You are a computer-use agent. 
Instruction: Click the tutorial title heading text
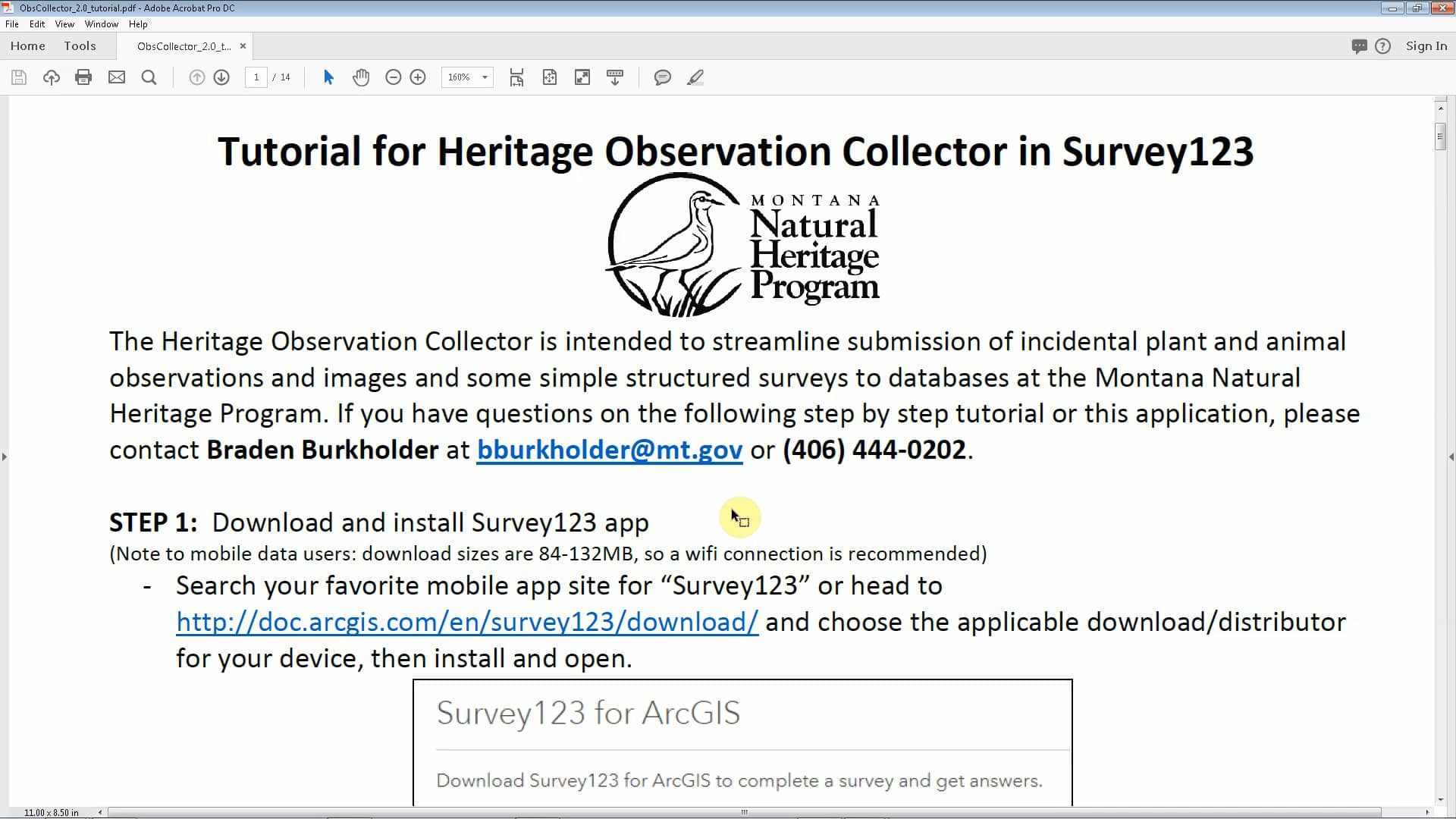736,152
